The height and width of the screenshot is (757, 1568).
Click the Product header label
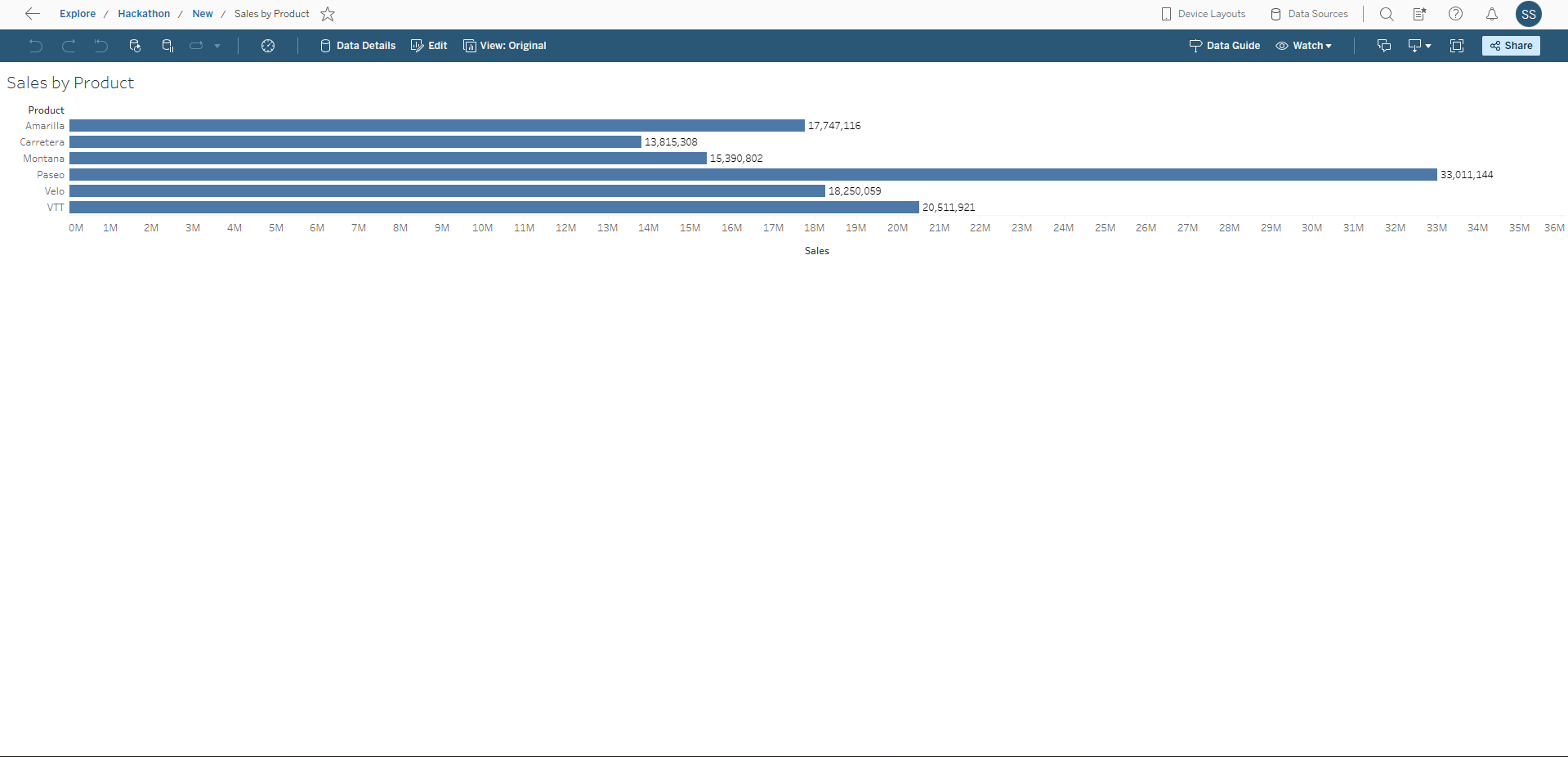coord(47,110)
